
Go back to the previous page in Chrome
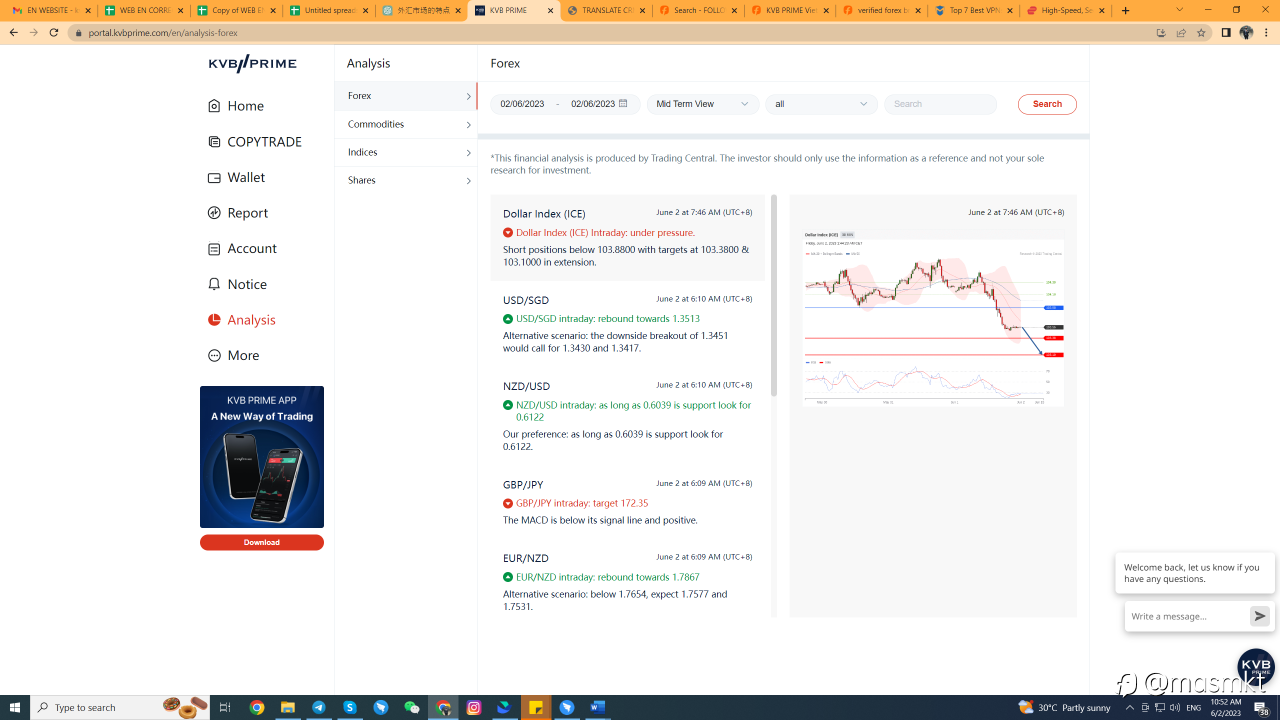(x=13, y=32)
